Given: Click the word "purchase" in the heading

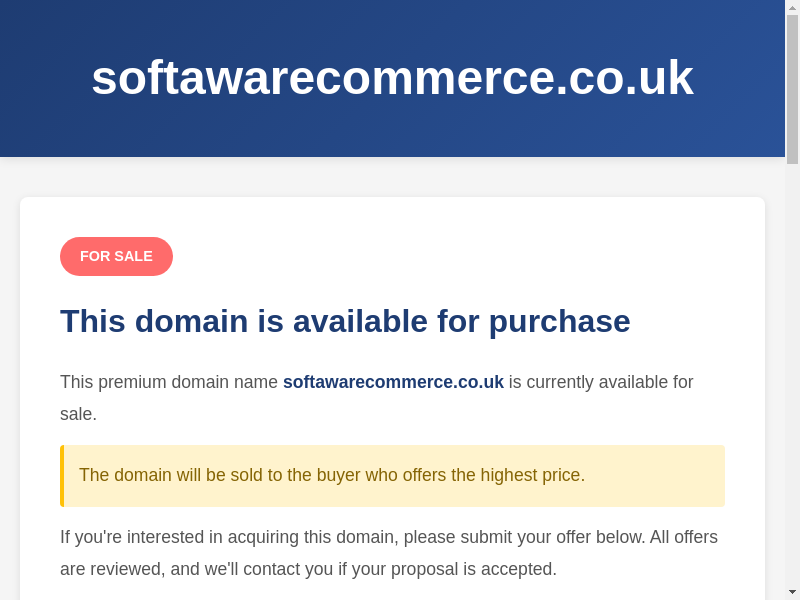Looking at the screenshot, I should tap(559, 321).
